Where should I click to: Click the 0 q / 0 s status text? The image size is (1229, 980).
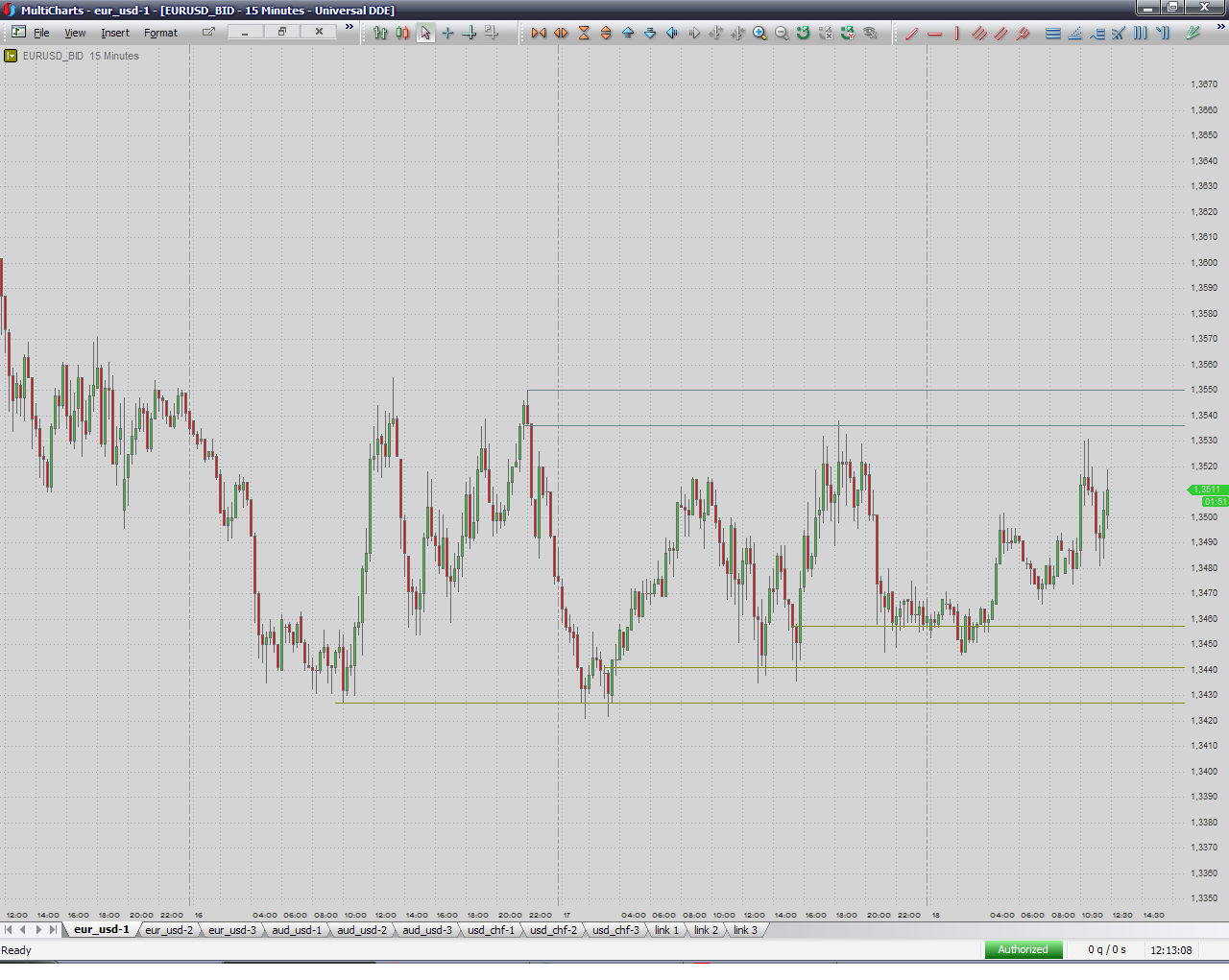click(x=1107, y=950)
